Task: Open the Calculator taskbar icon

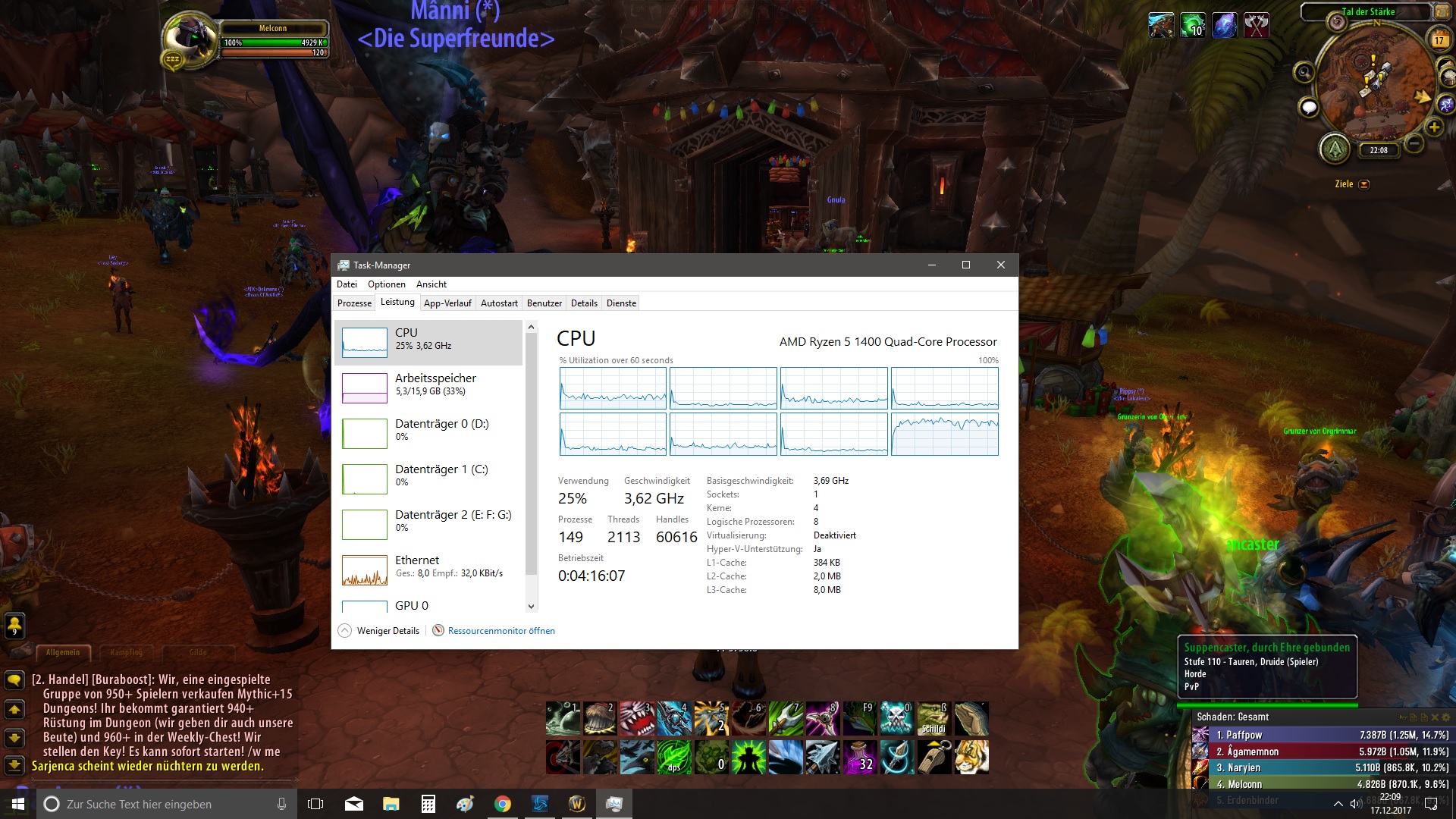Action: [x=428, y=804]
